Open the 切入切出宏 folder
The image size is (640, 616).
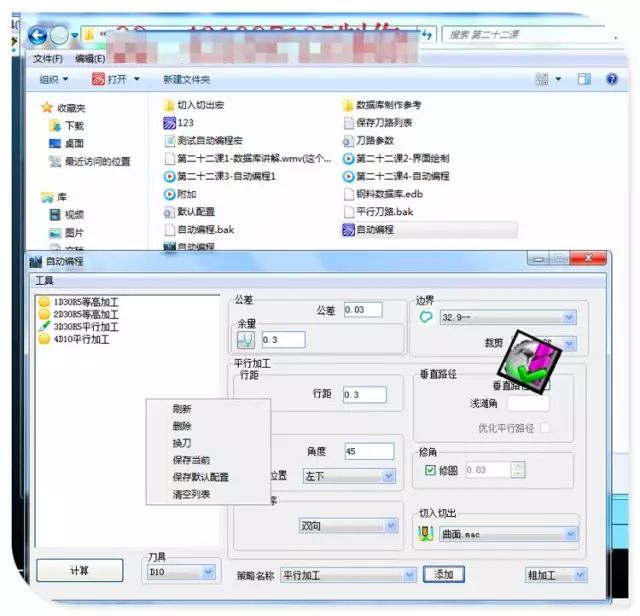[x=194, y=105]
